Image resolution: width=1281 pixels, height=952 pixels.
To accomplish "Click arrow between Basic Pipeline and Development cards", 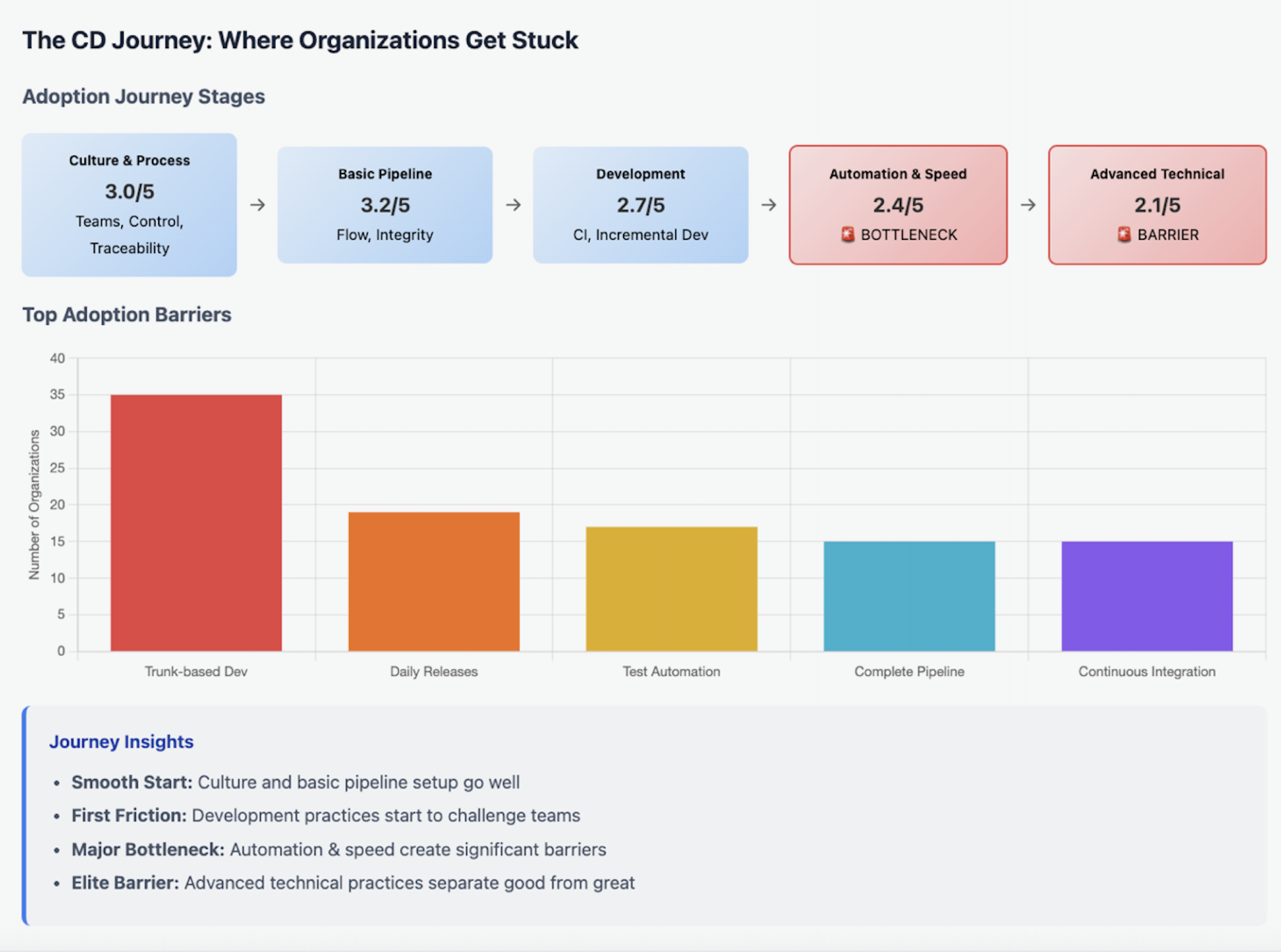I will coord(513,205).
